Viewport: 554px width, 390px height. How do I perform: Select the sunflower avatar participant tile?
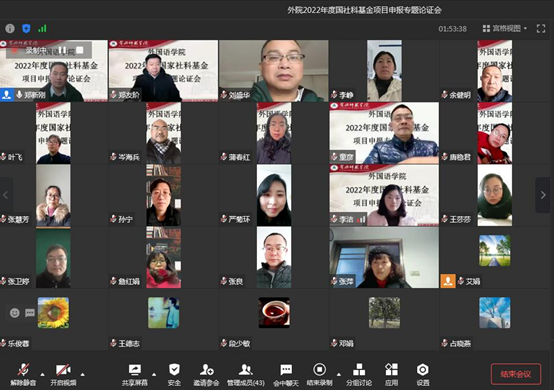point(53,313)
